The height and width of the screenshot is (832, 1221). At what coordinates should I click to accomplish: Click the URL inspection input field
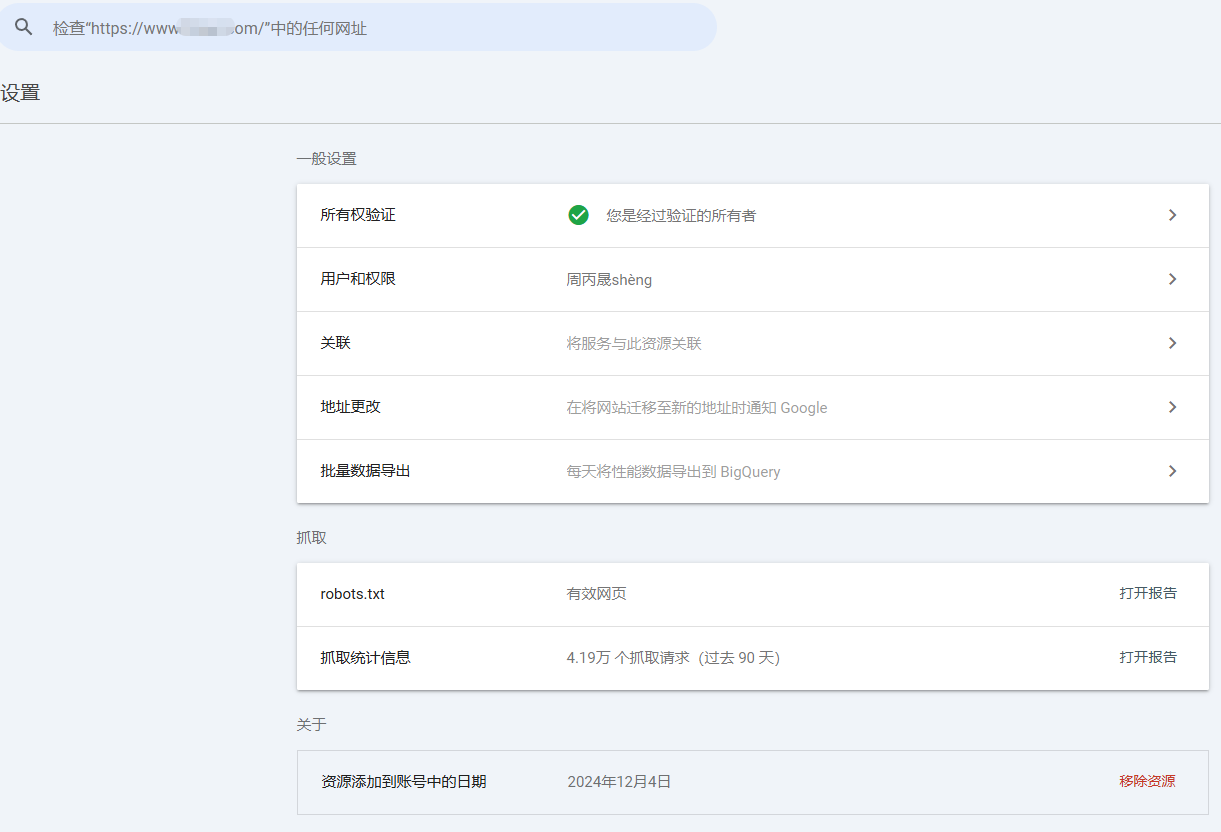click(x=400, y=27)
